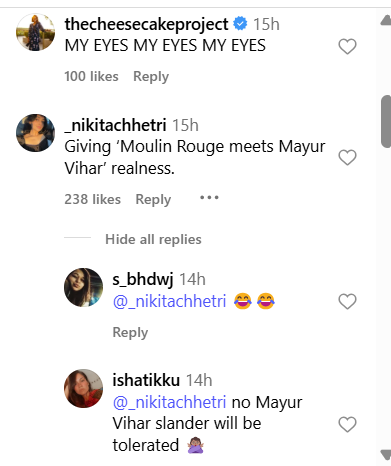The height and width of the screenshot is (466, 391).
Task: Like s_bhdwj's laughing emoji reply
Action: (347, 301)
